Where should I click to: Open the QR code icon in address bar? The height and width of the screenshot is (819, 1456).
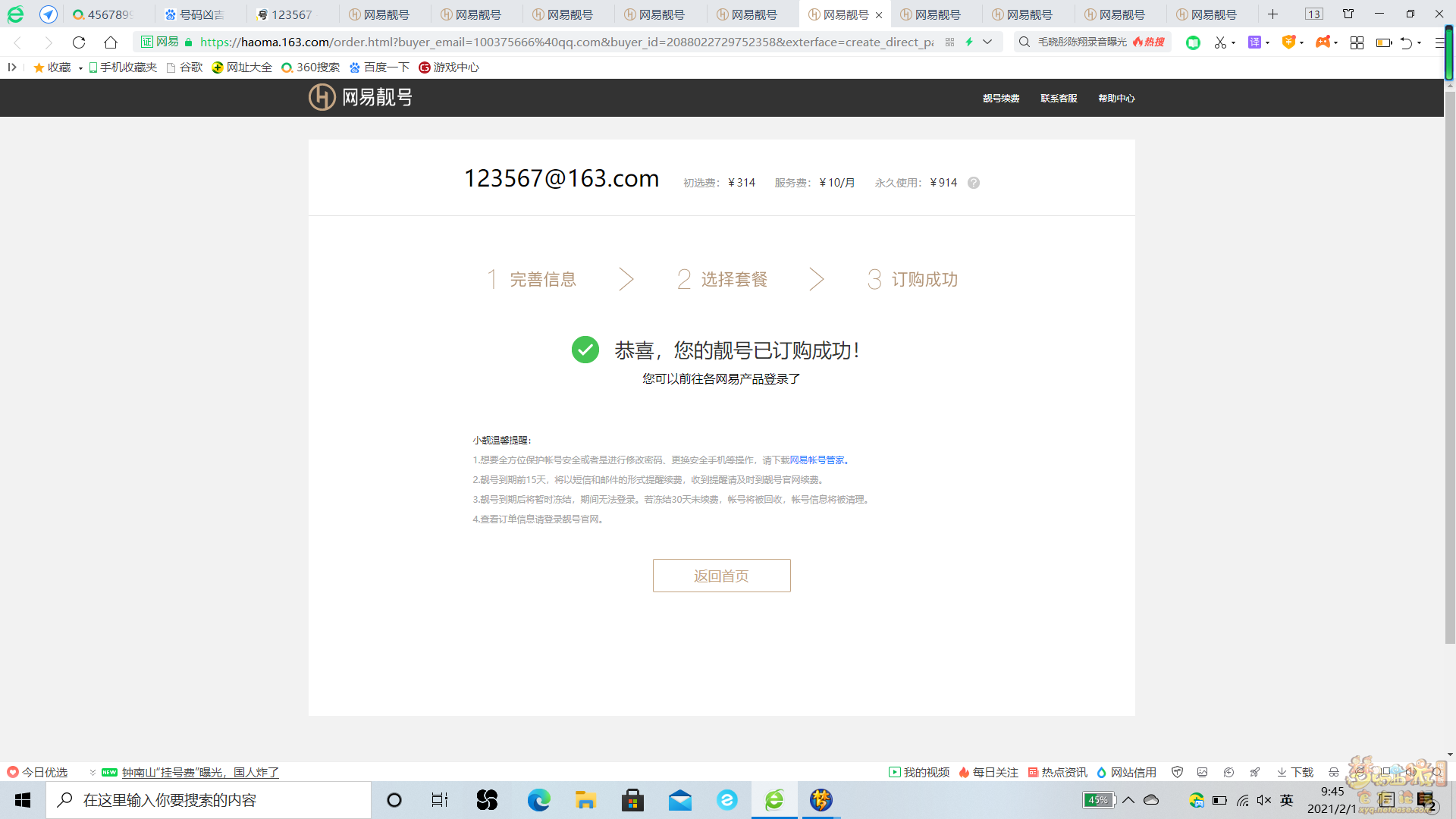[949, 42]
